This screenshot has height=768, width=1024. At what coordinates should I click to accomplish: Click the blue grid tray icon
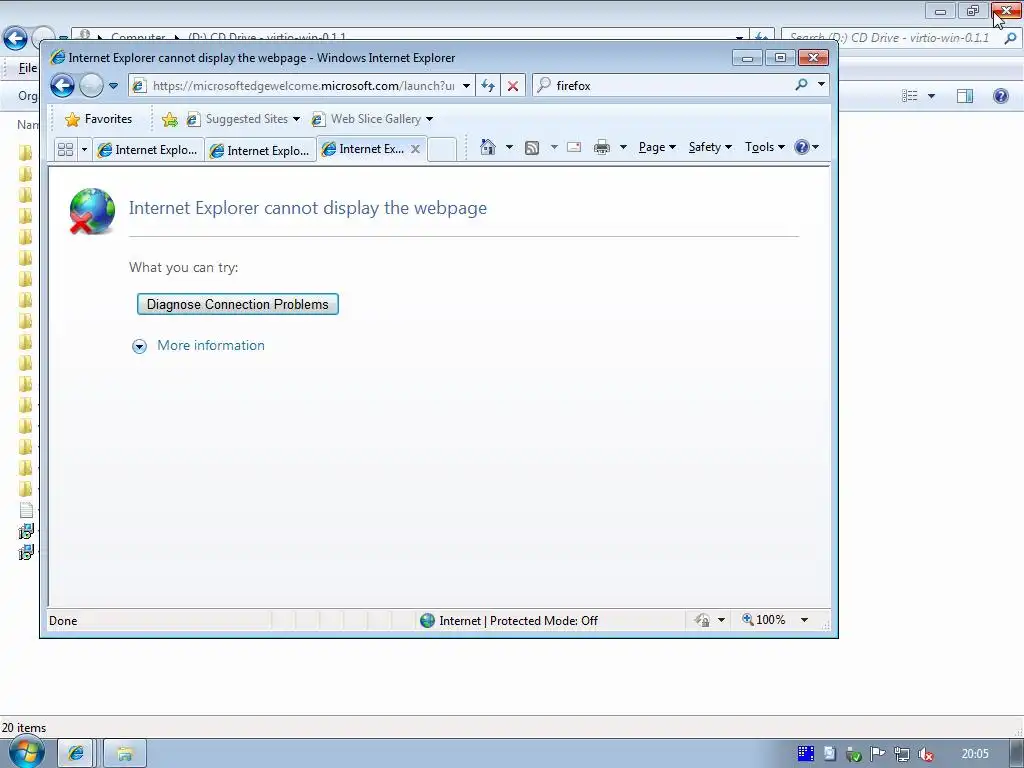coord(806,754)
